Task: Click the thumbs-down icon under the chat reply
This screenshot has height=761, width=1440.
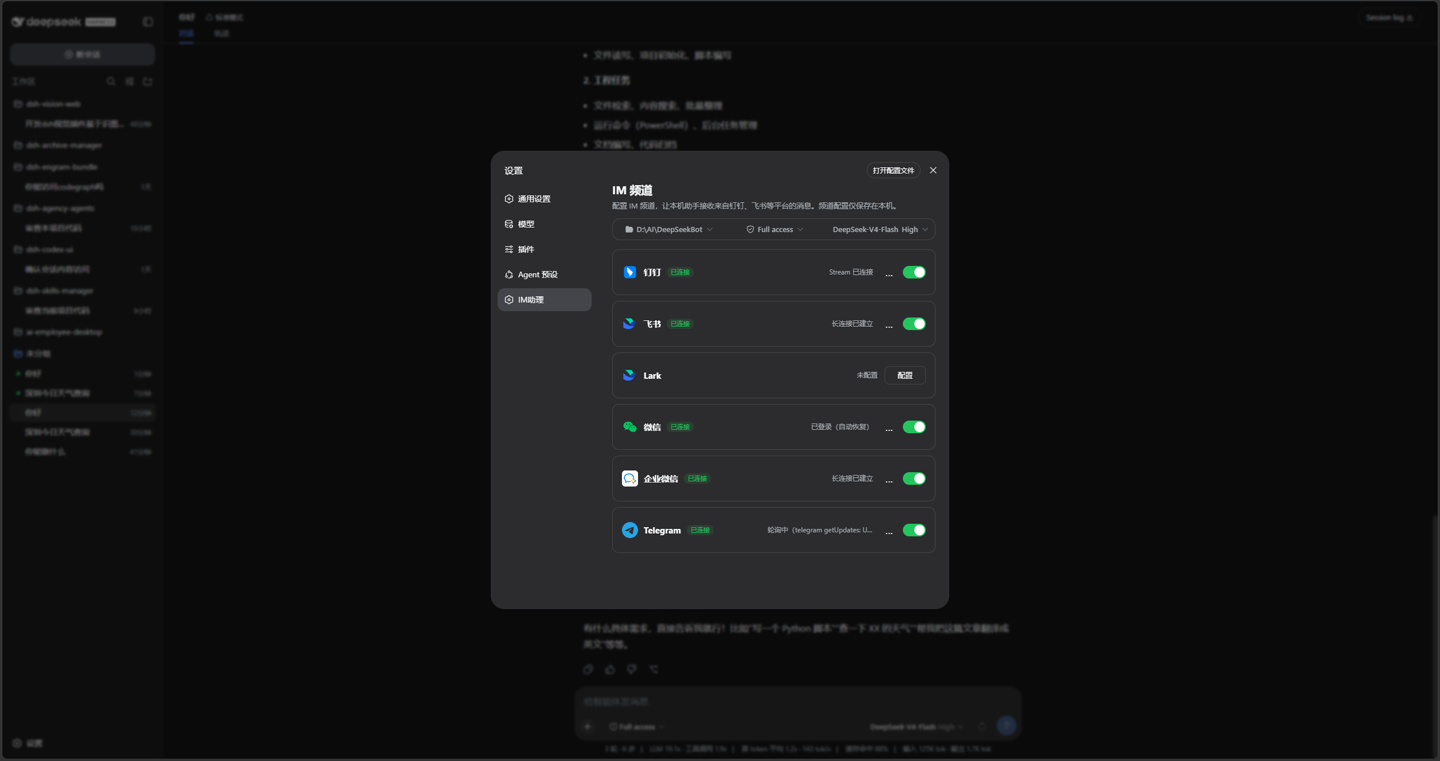Action: (632, 669)
